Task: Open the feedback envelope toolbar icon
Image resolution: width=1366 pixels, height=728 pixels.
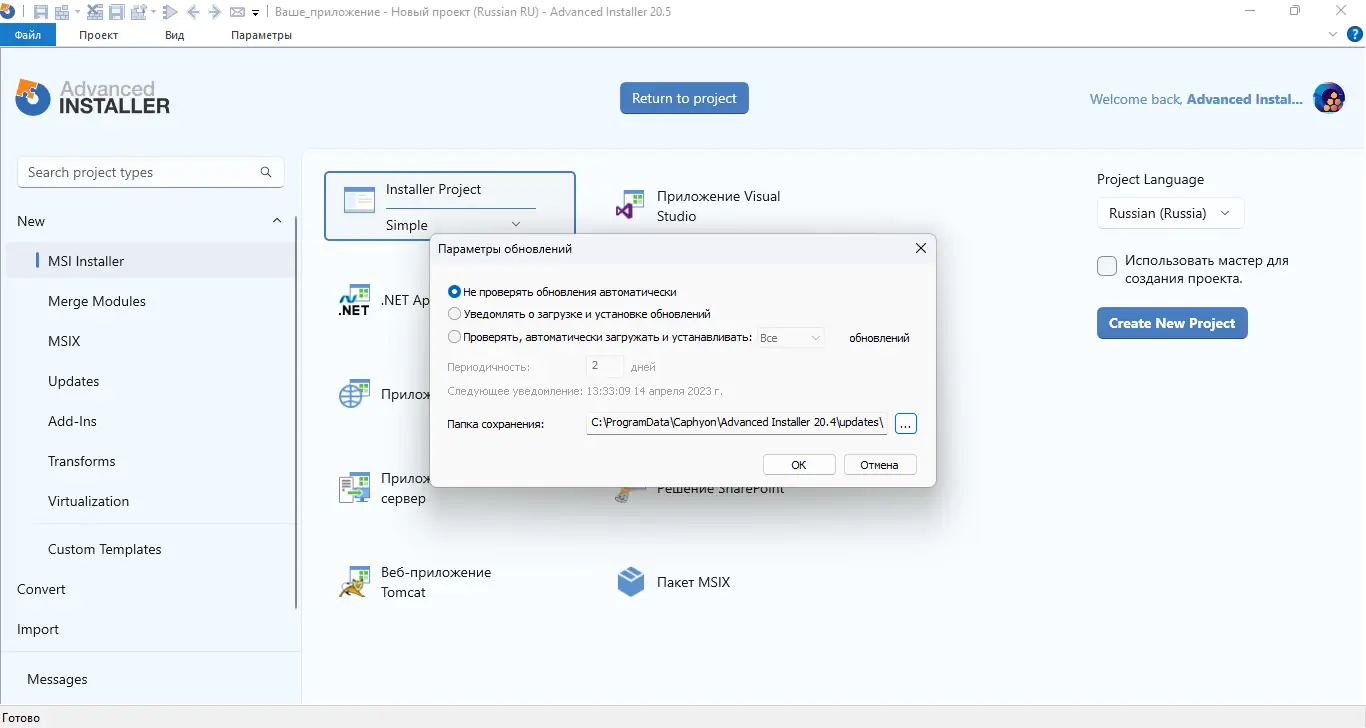Action: [237, 11]
